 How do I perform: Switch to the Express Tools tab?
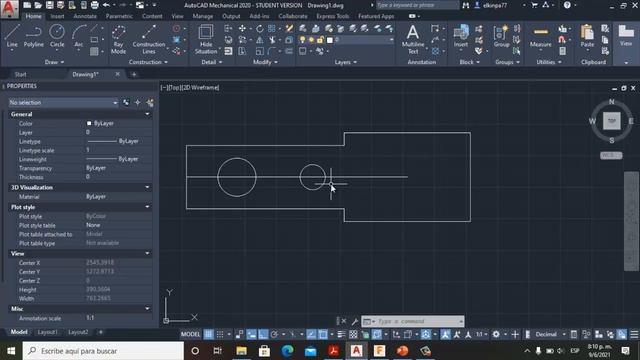(x=333, y=16)
